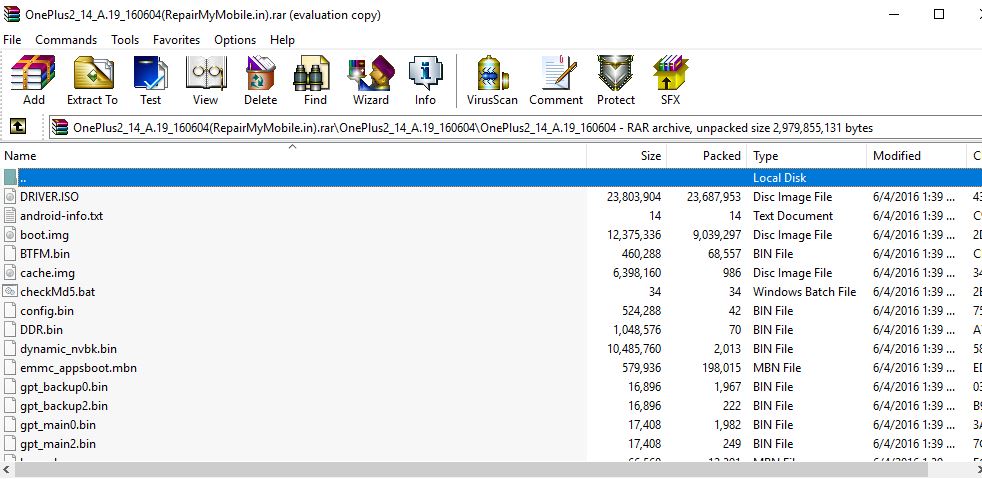The height and width of the screenshot is (479, 982).
Task: Click the Delete toolbar icon
Action: (260, 80)
